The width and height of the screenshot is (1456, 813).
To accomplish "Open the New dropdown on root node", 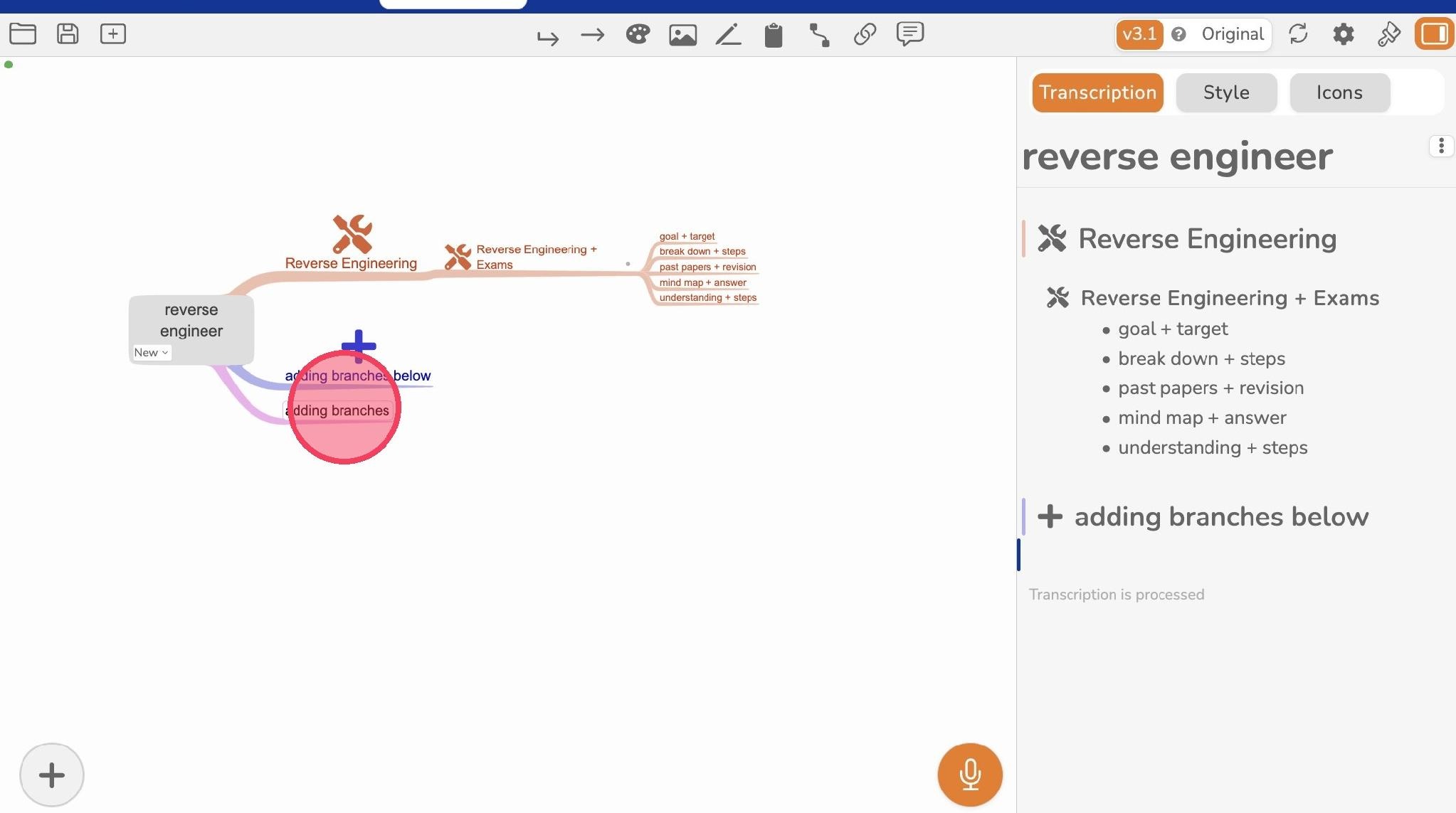I will pos(151,352).
